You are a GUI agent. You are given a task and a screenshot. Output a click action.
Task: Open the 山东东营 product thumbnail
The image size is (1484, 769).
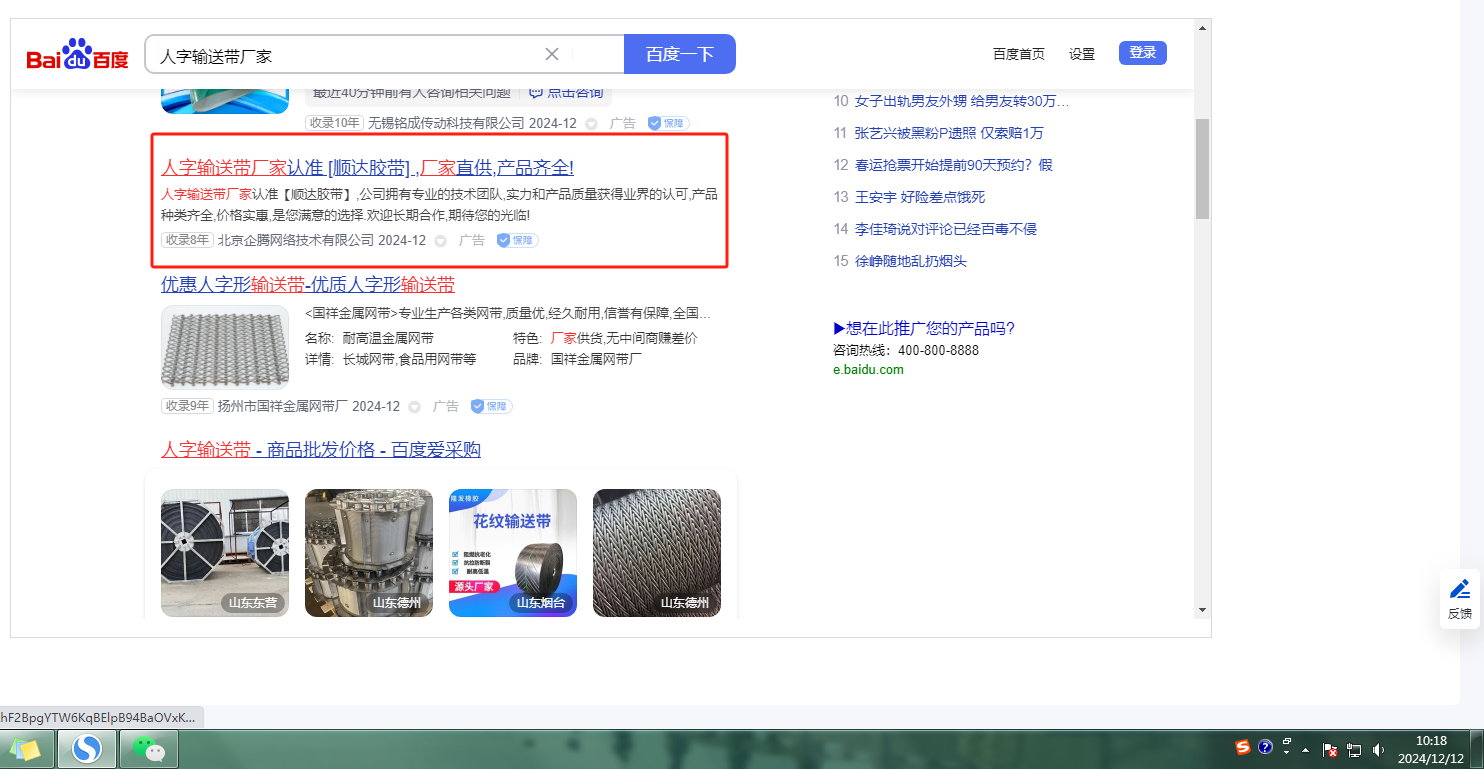[225, 553]
